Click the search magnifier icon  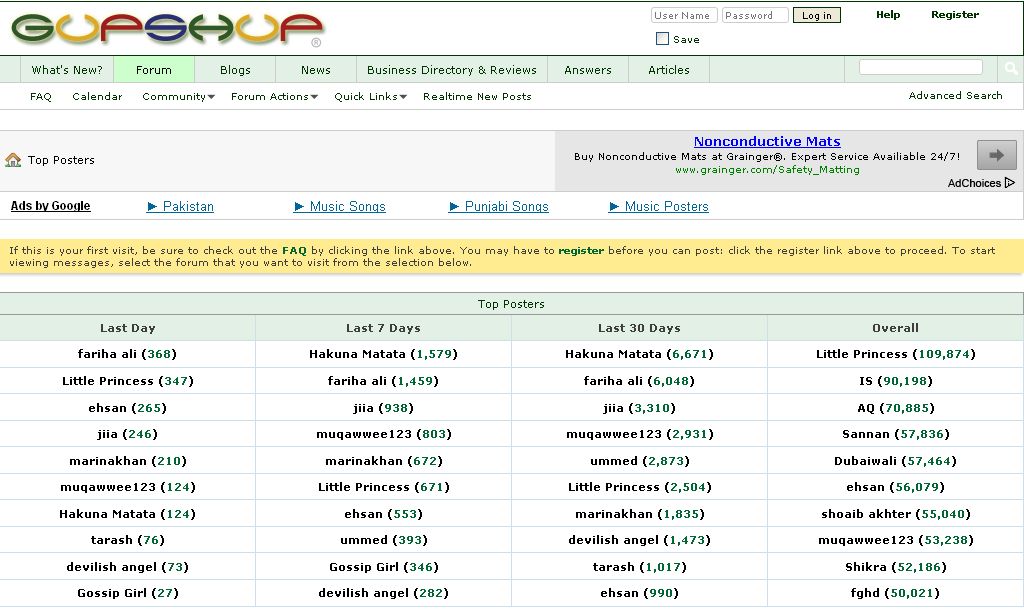(1011, 69)
